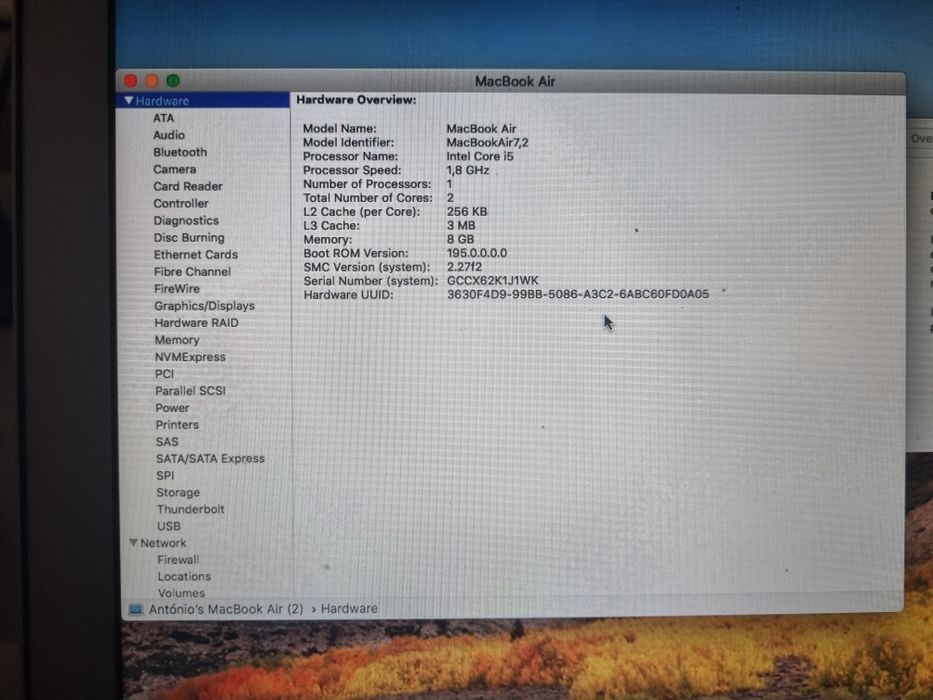Click Boot ROM Version 195.0.0.0.0
This screenshot has height=700, width=933.
coord(477,253)
